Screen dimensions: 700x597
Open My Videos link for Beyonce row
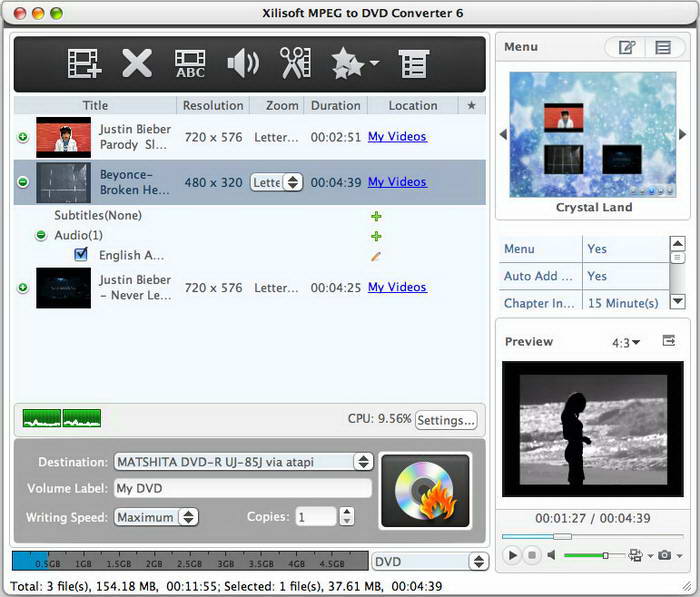397,182
